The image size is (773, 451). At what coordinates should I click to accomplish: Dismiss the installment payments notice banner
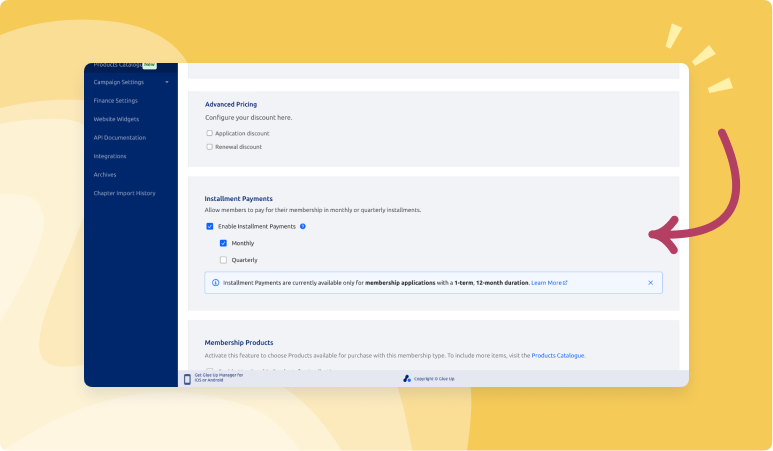pos(650,283)
